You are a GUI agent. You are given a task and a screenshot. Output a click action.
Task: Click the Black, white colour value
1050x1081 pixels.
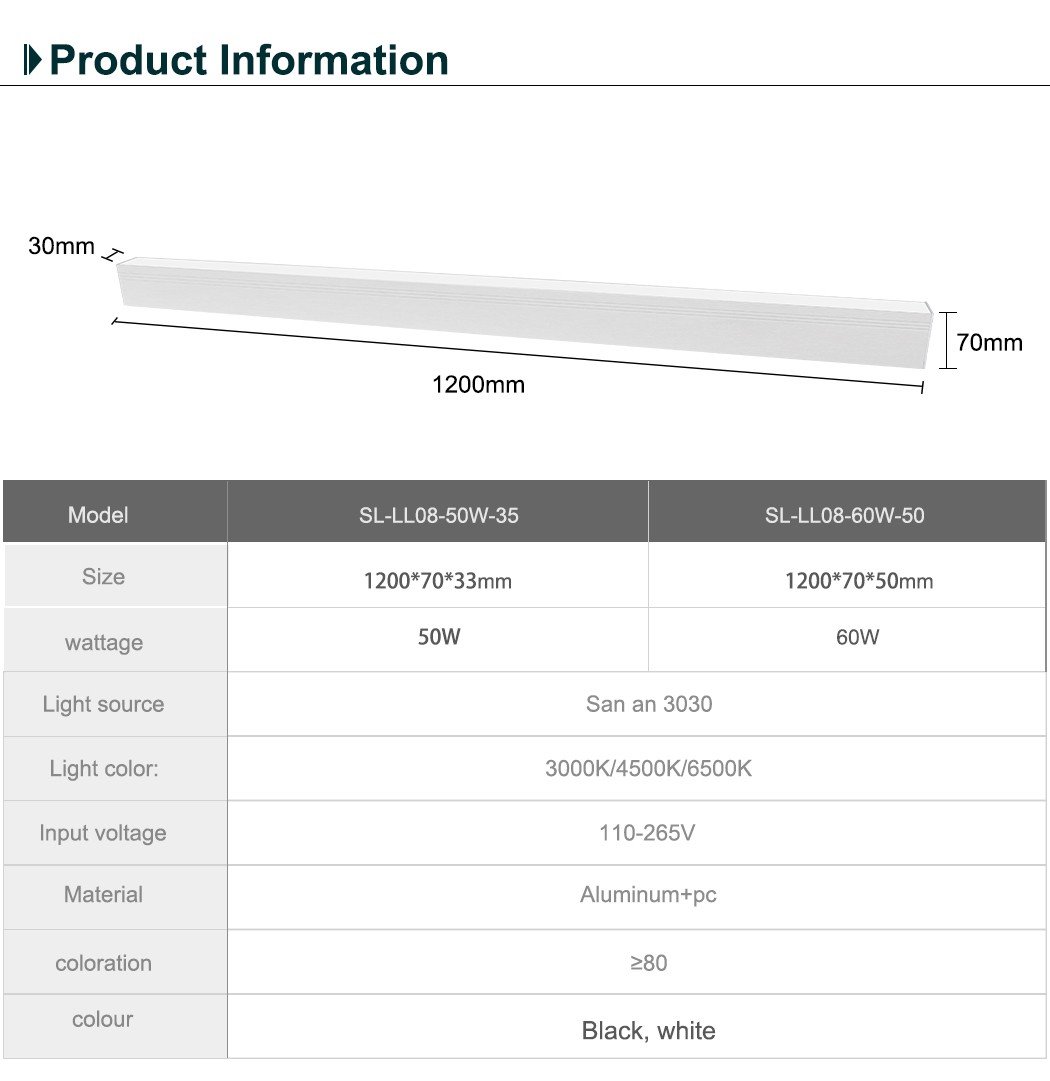pyautogui.click(x=648, y=1030)
